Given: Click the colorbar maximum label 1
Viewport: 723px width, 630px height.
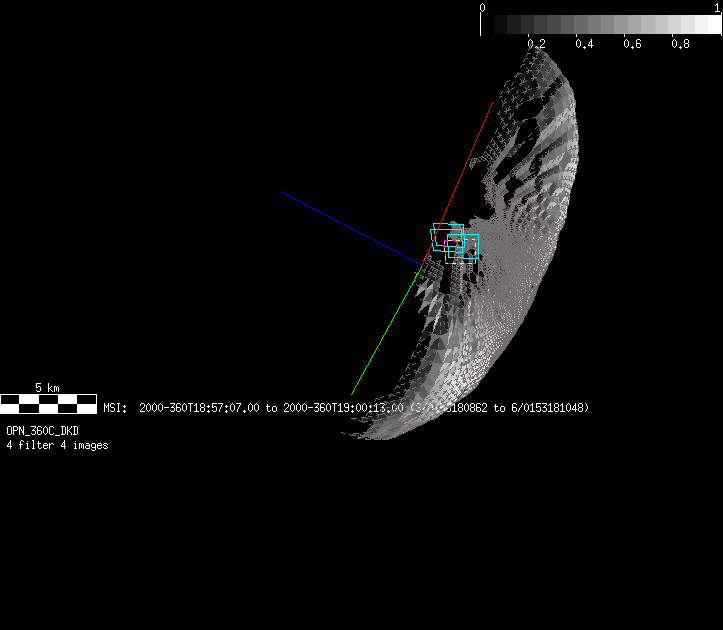Looking at the screenshot, I should pyautogui.click(x=717, y=7).
